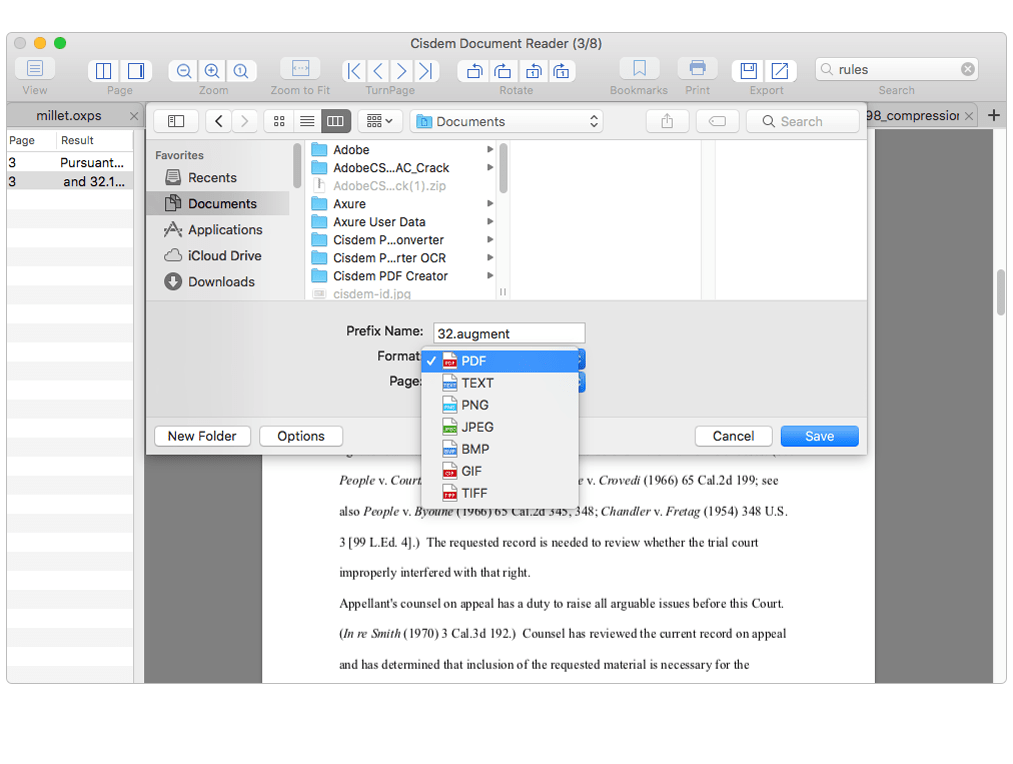Image resolution: width=1013 pixels, height=764 pixels.
Task: Click the dialog Tags icon
Action: [x=717, y=121]
